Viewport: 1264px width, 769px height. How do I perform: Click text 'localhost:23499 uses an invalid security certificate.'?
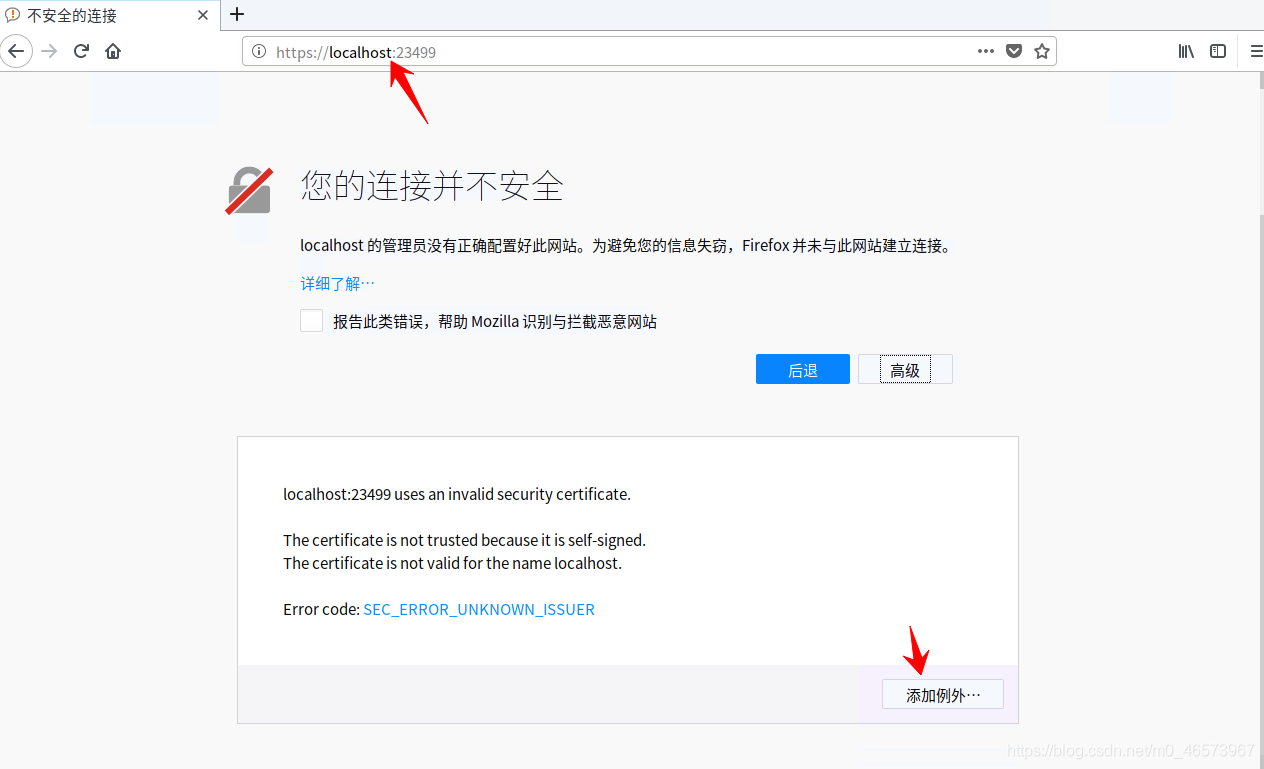[x=457, y=494]
